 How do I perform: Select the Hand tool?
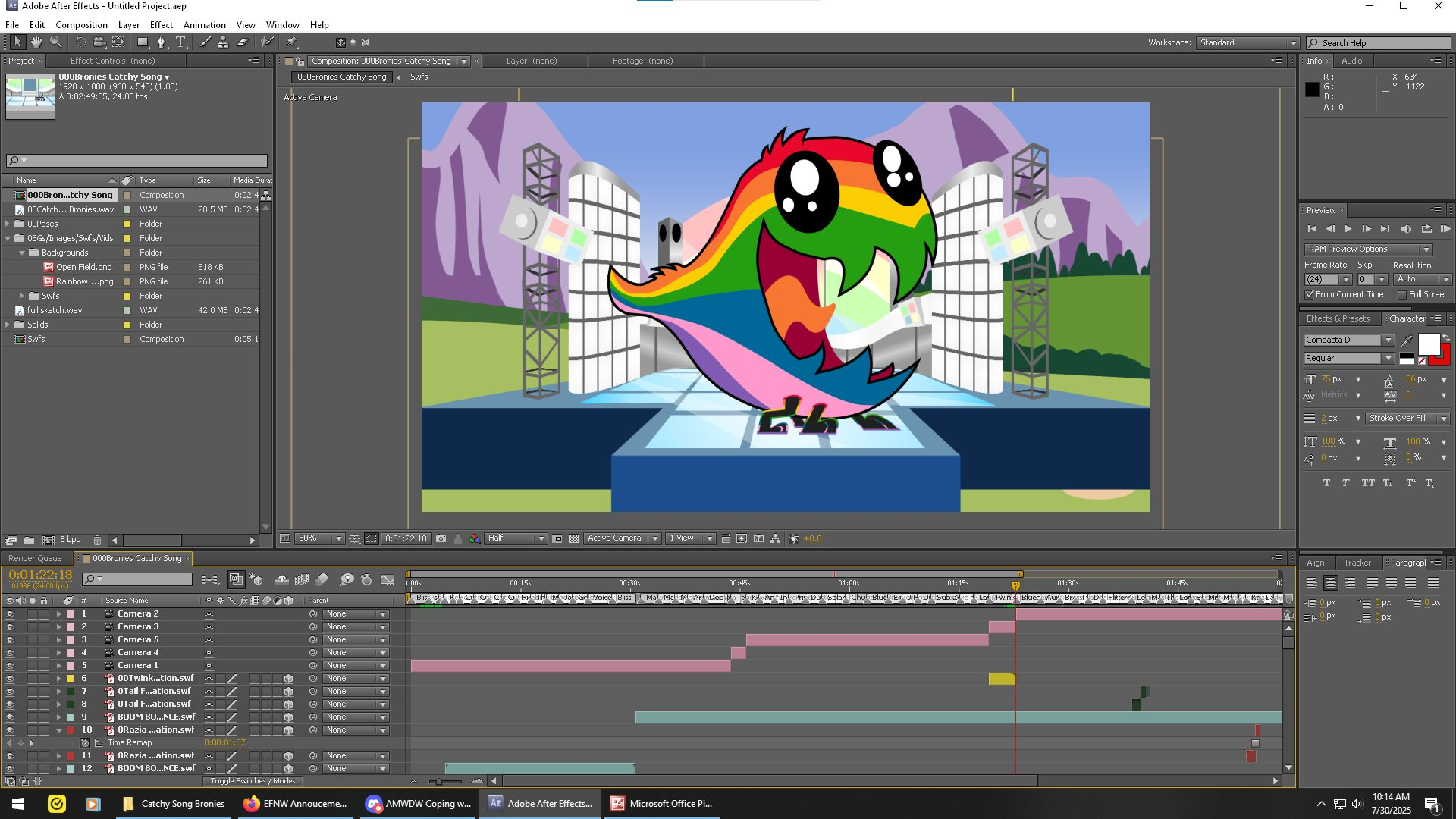click(x=36, y=42)
